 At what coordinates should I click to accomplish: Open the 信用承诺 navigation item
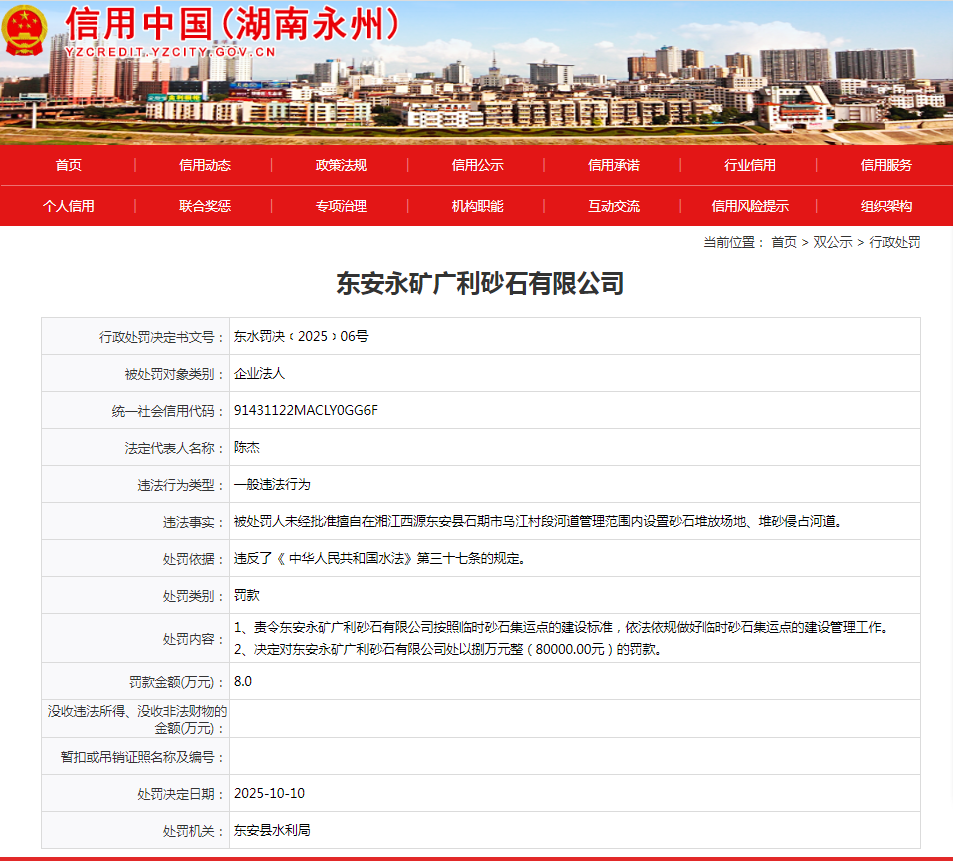pyautogui.click(x=613, y=165)
